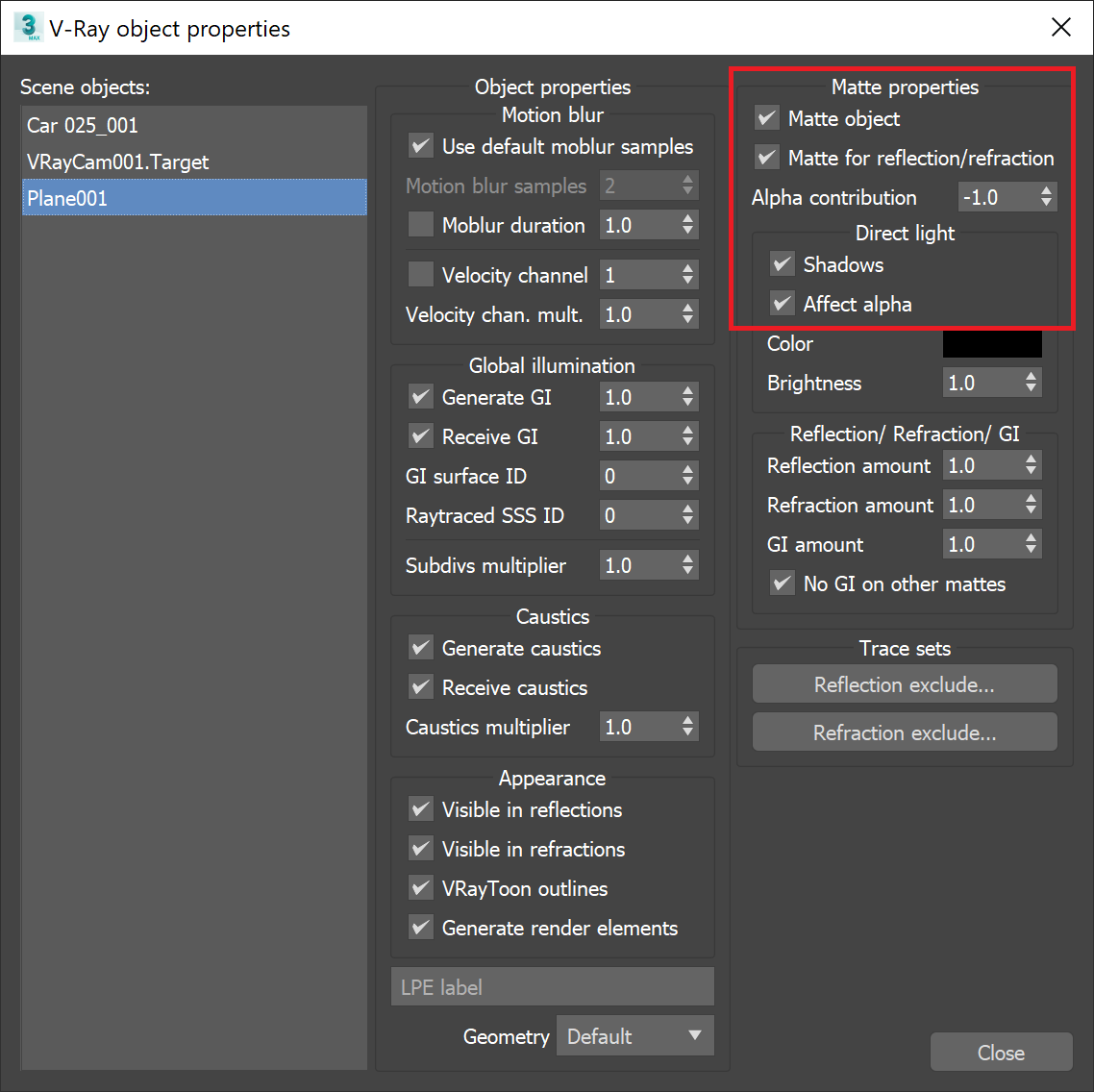Toggle VRayToon outlines option
This screenshot has height=1092, width=1094.
click(420, 888)
